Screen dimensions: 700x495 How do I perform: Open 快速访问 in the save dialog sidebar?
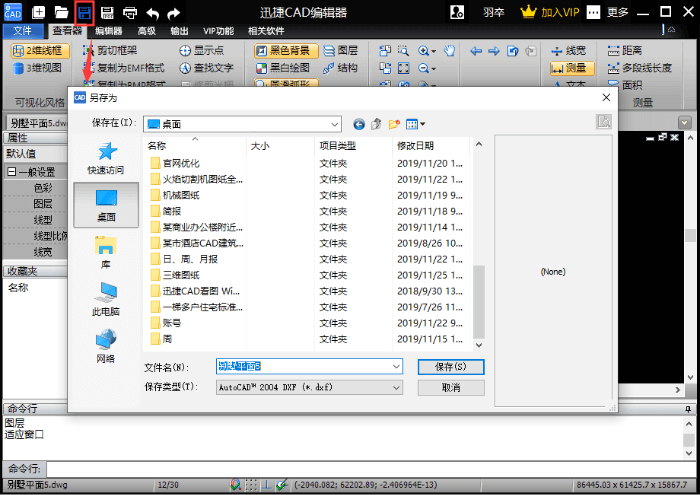(x=106, y=157)
